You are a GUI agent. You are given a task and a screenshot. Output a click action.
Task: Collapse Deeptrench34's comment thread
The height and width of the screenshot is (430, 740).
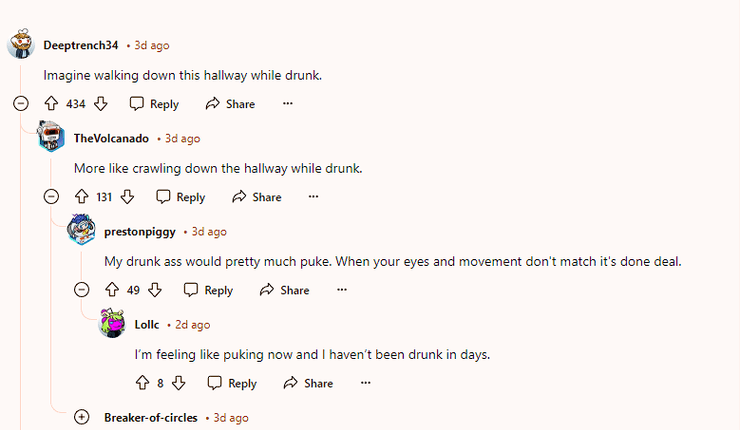tap(20, 104)
